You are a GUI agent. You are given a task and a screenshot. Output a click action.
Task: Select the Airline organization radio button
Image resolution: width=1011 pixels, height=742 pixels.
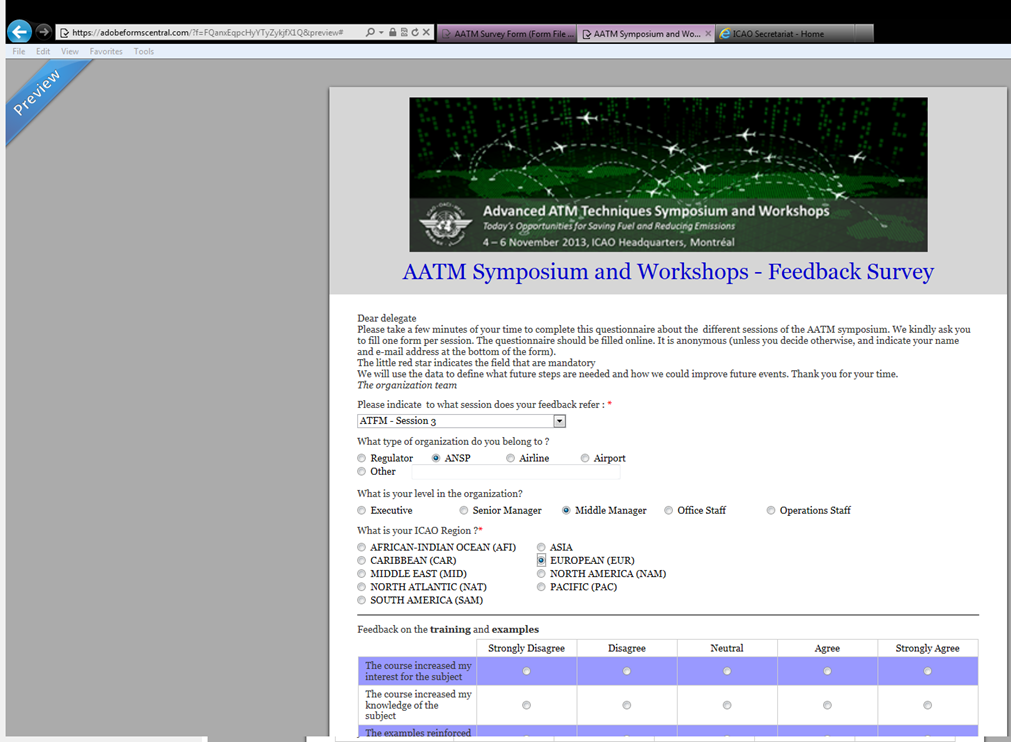point(511,458)
